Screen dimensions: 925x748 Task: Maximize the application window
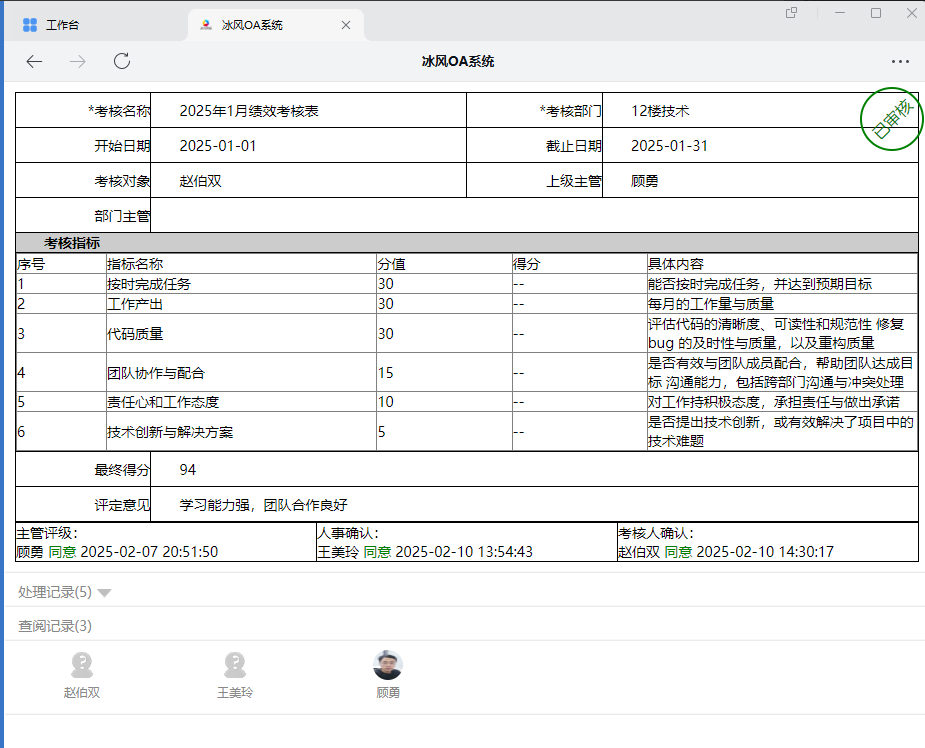click(876, 13)
